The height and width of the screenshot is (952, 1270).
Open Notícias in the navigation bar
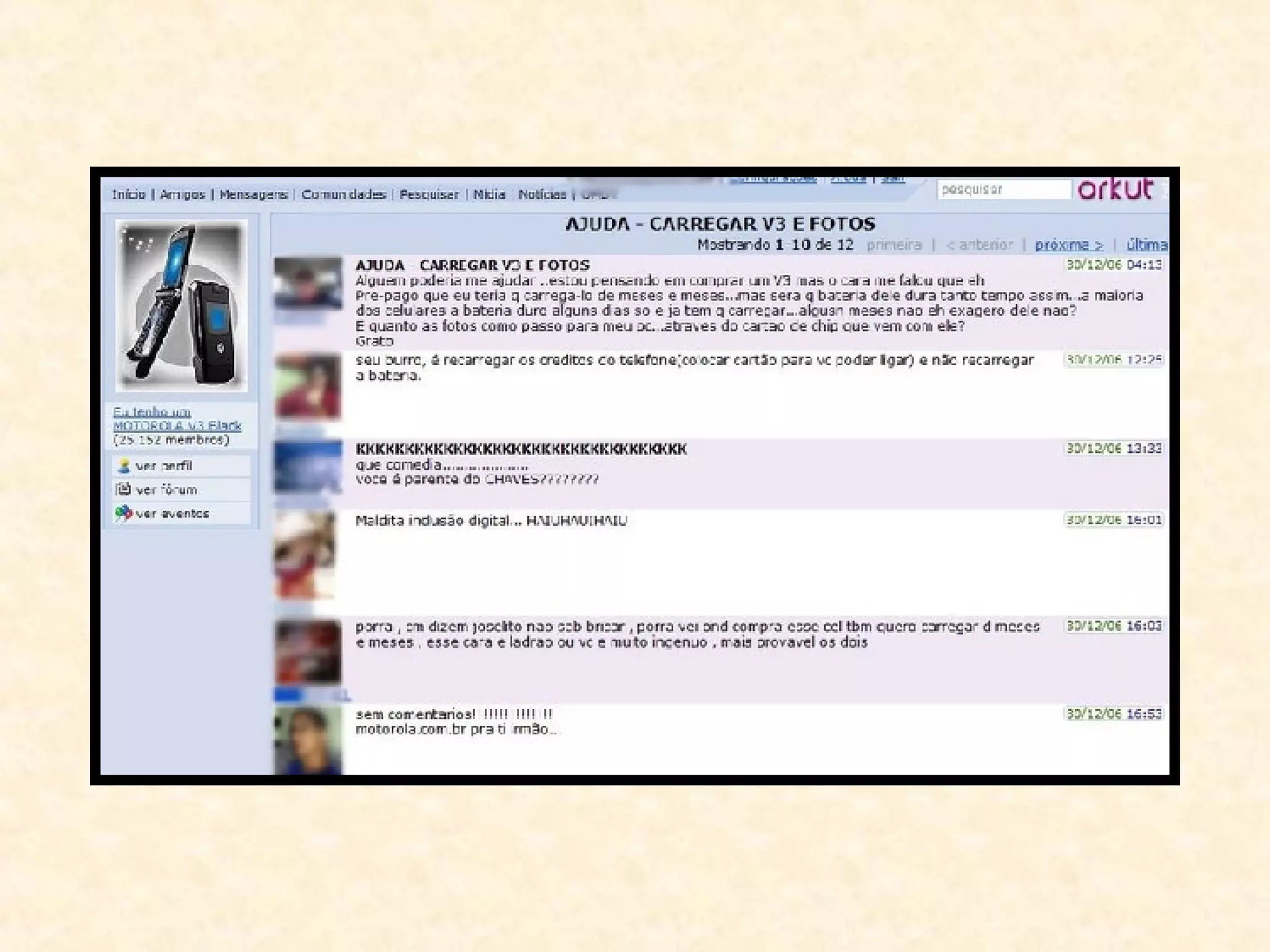coord(542,195)
